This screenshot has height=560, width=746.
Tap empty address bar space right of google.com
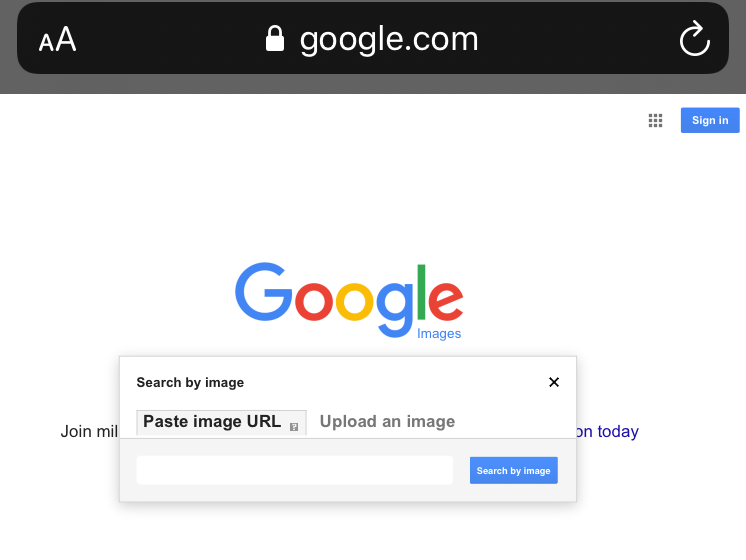(580, 40)
